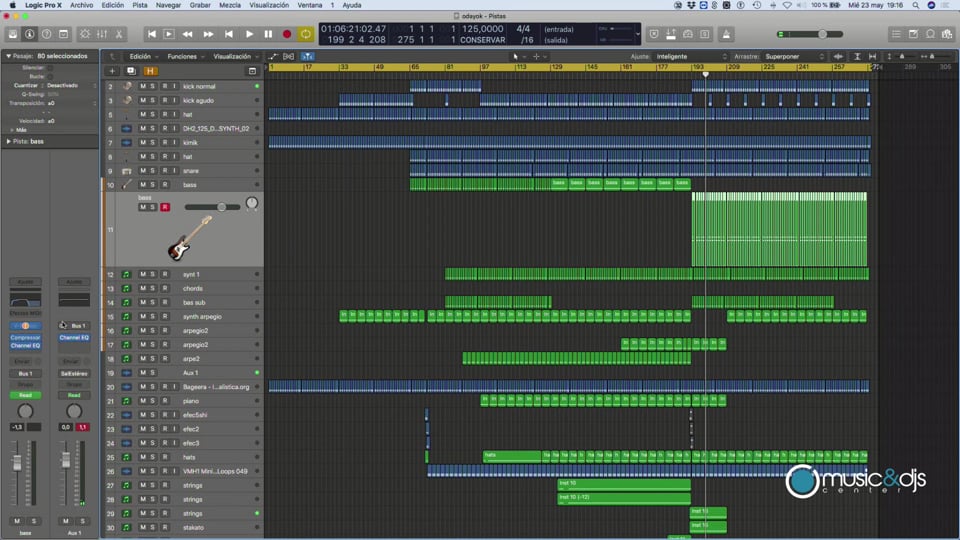Viewport: 960px width, 540px height.
Task: Toggle the yellow Cycle mode button
Action: [305, 34]
